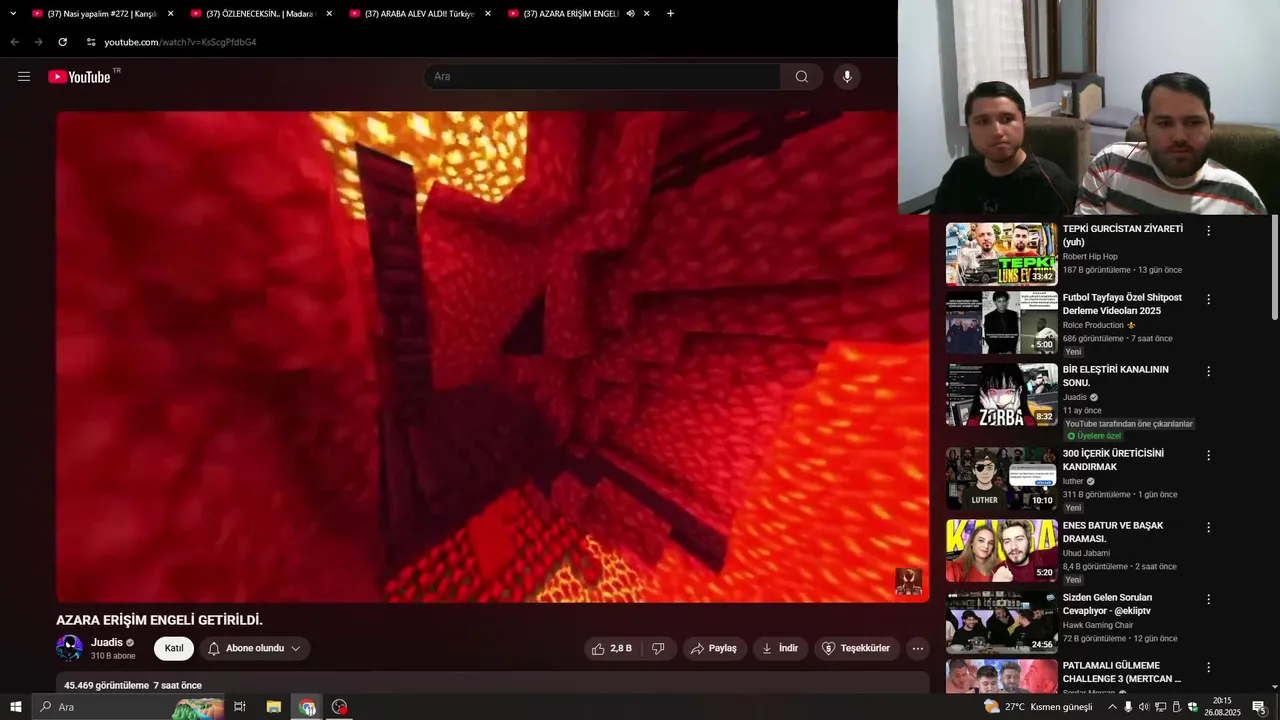The width and height of the screenshot is (1280, 720).
Task: Open options menu for 300 İÇERİK ÜRETİCİSİNİ video
Action: [x=1208, y=455]
